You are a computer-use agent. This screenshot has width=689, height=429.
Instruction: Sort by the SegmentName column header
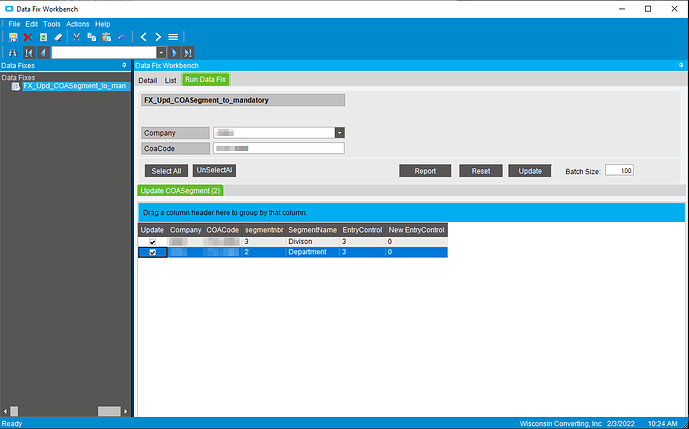312,230
